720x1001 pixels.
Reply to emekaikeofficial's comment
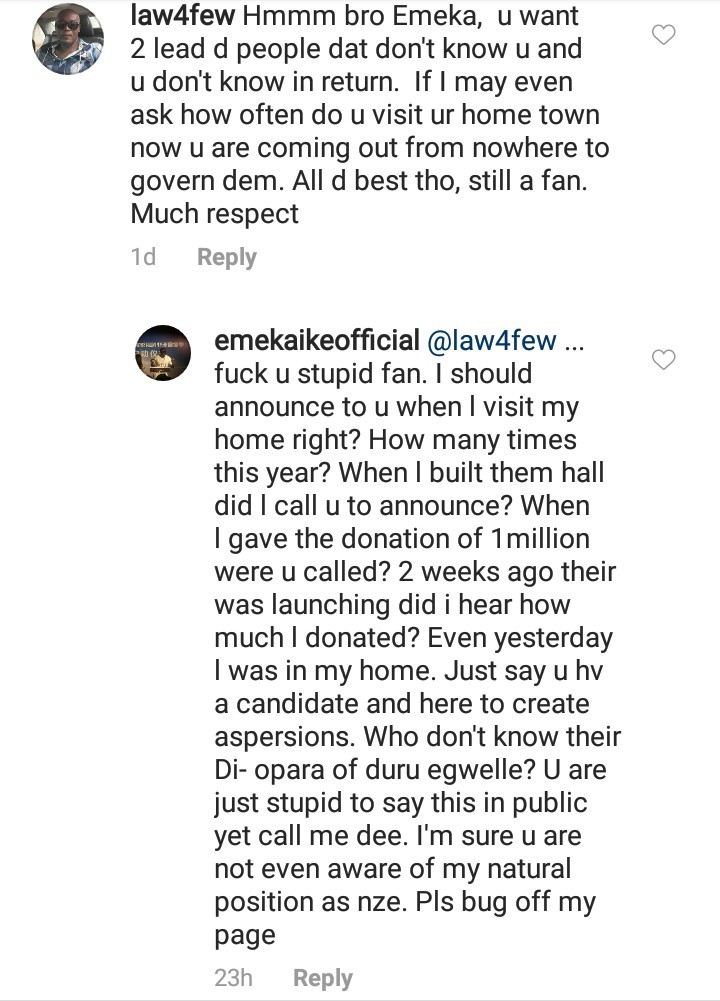pos(322,978)
